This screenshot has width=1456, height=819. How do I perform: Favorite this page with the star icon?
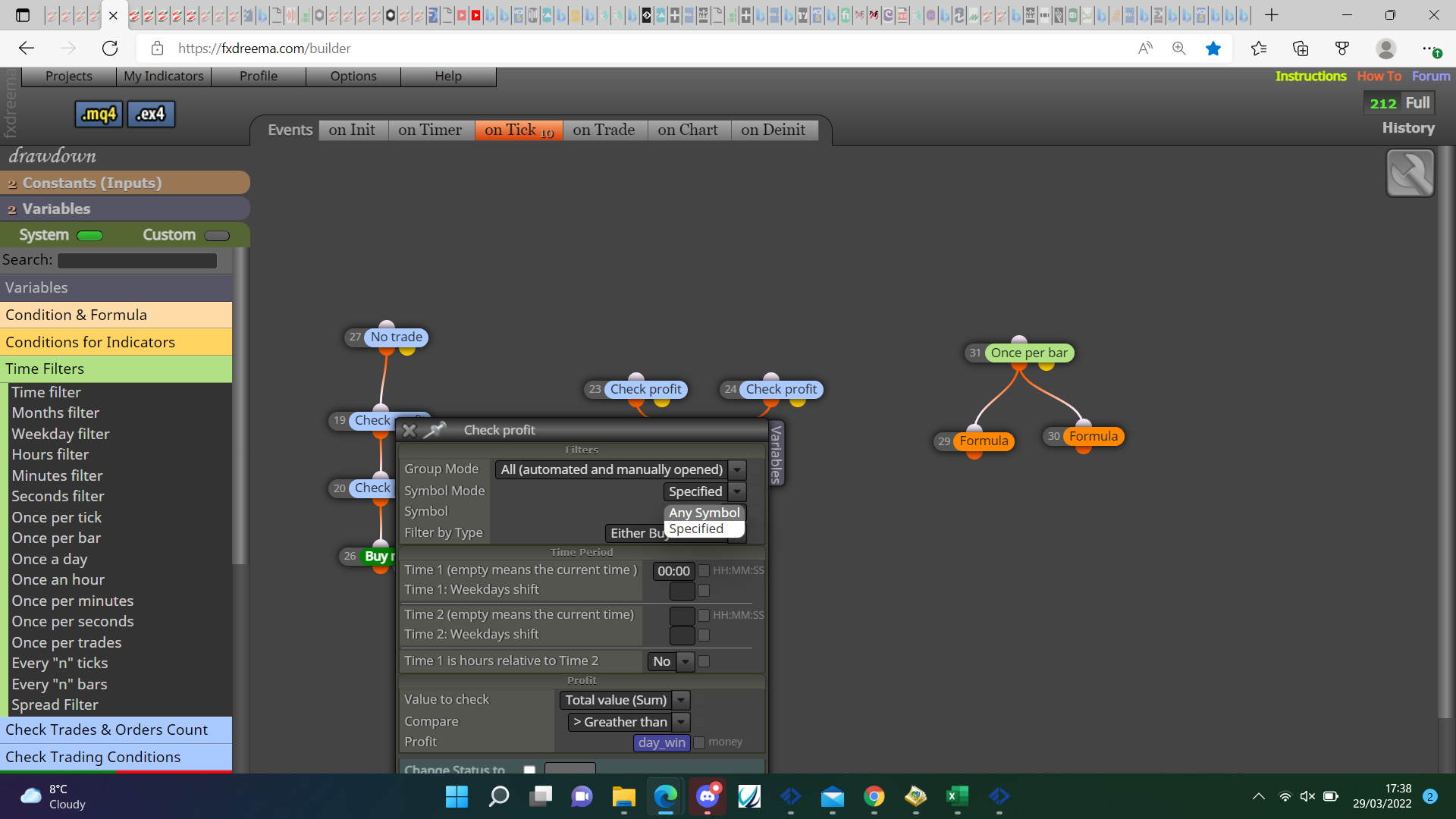click(x=1213, y=49)
